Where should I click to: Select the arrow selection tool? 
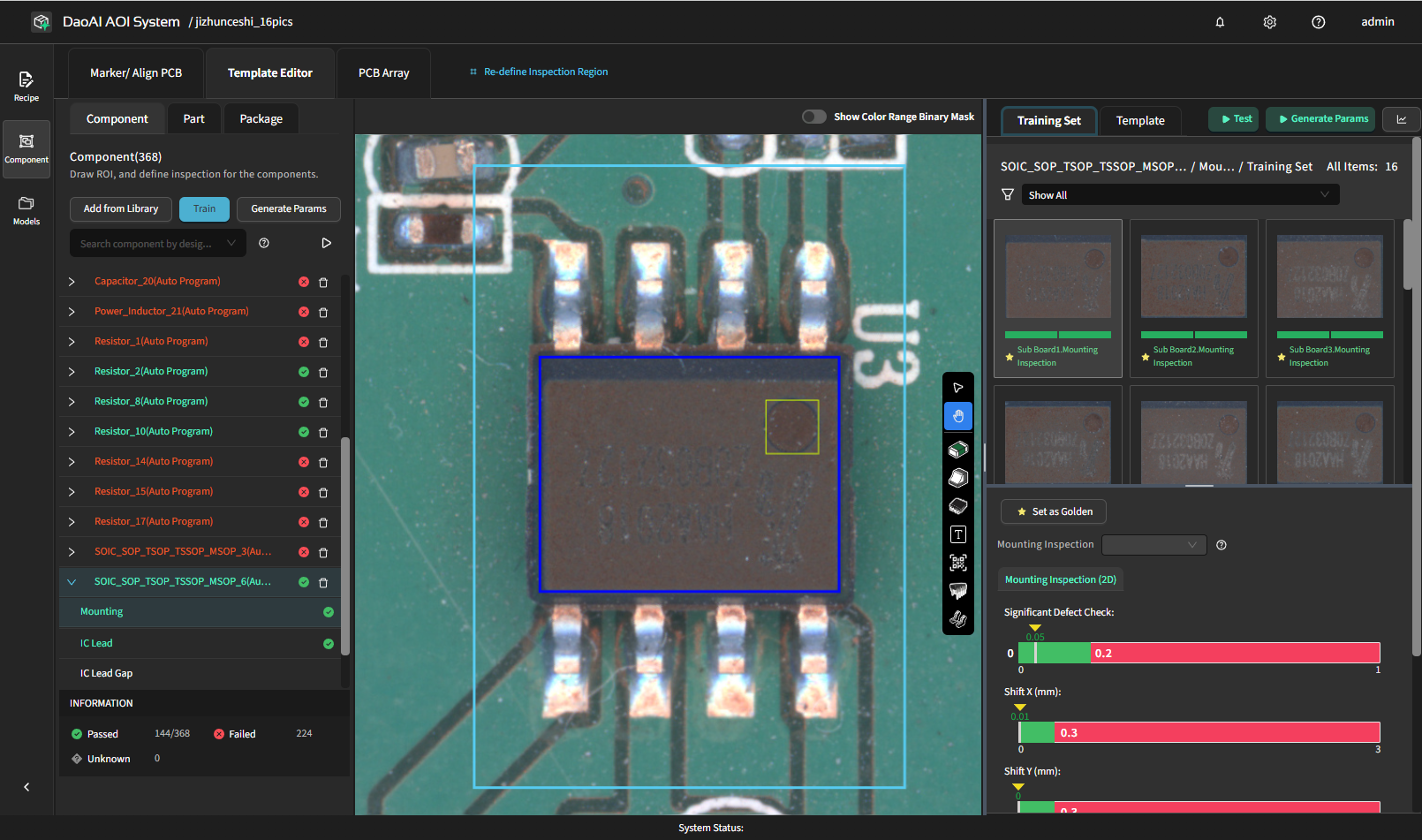click(957, 387)
